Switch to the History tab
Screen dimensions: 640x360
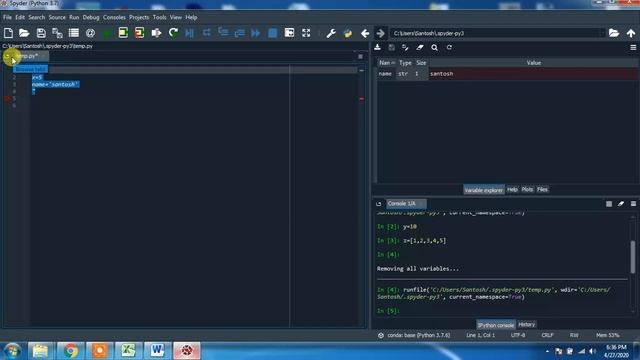527,324
